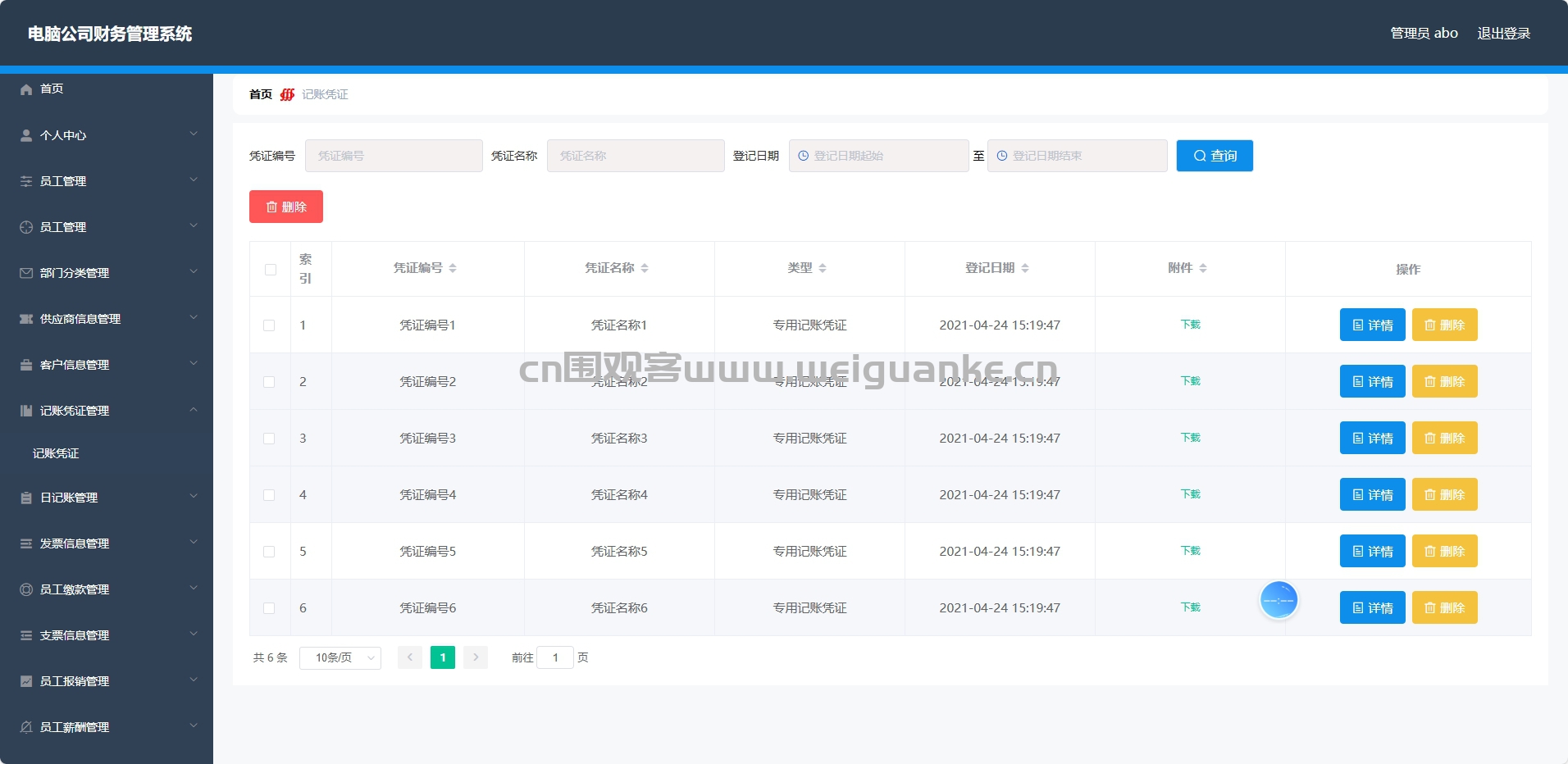Open the 10条/页 page size dropdown

point(340,657)
